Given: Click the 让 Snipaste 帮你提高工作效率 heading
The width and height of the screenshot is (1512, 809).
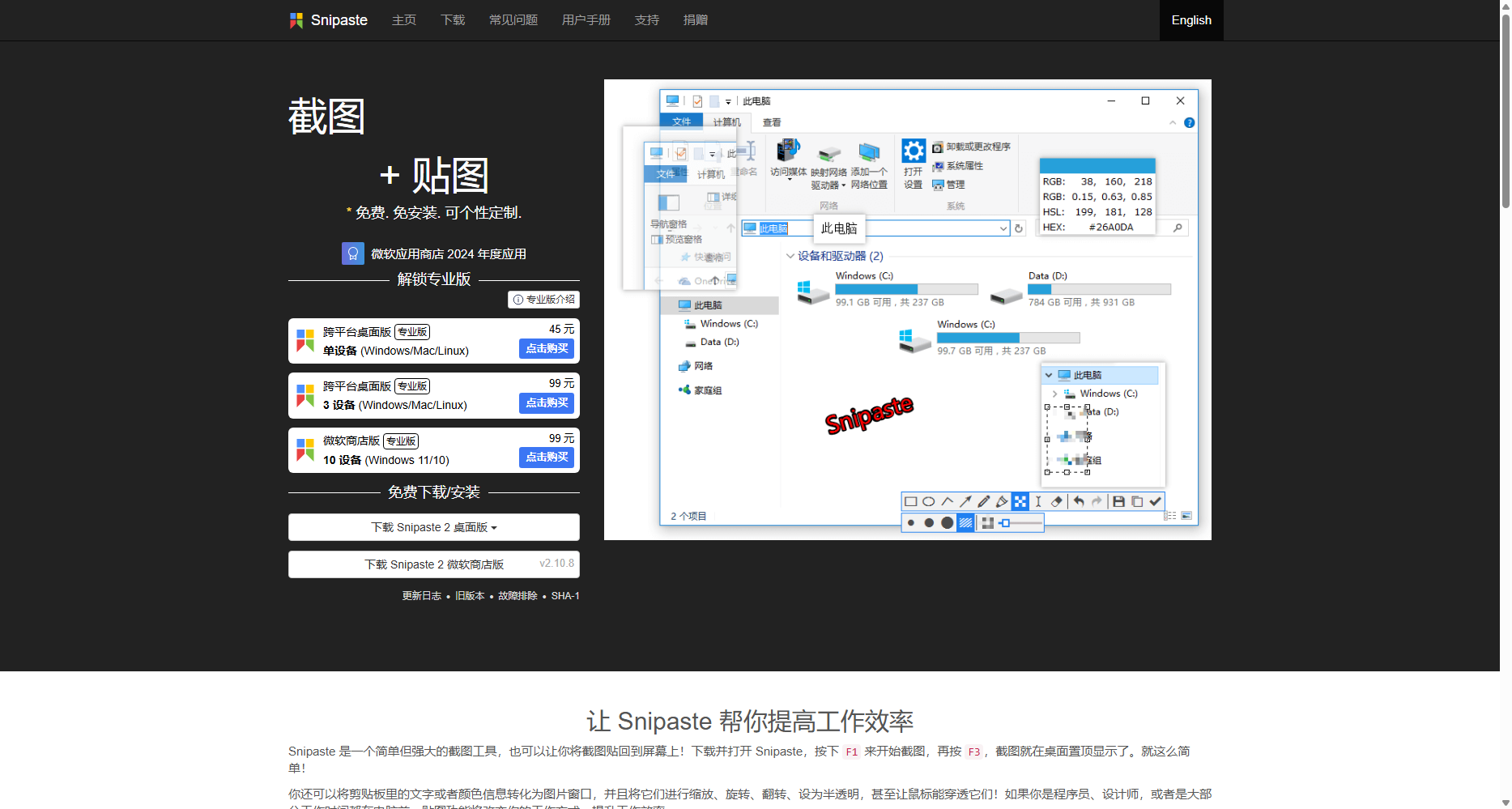Looking at the screenshot, I should pos(750,721).
